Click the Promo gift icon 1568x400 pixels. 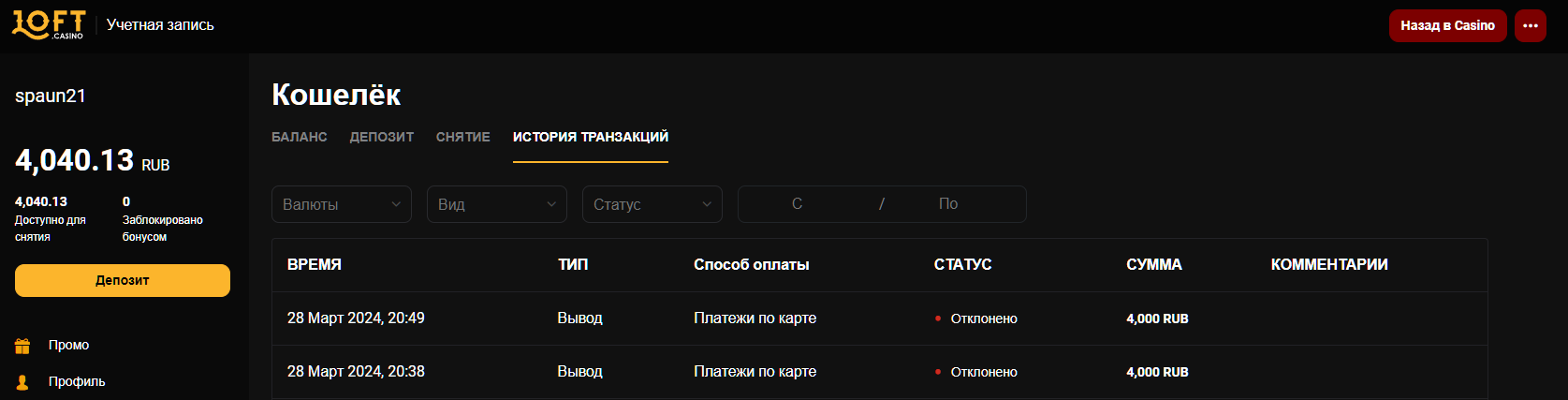22,346
